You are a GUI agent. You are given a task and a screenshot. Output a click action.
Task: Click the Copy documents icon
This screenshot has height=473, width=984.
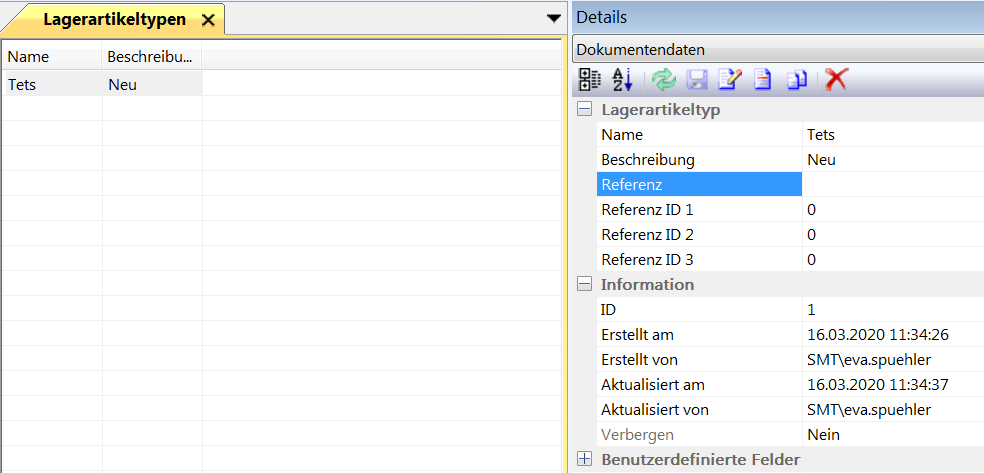pos(796,81)
